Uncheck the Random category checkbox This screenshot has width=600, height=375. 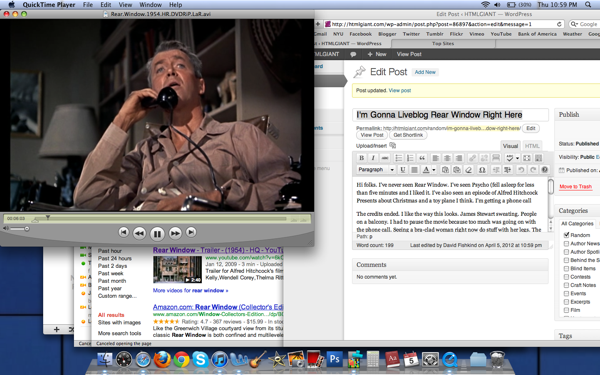point(567,235)
